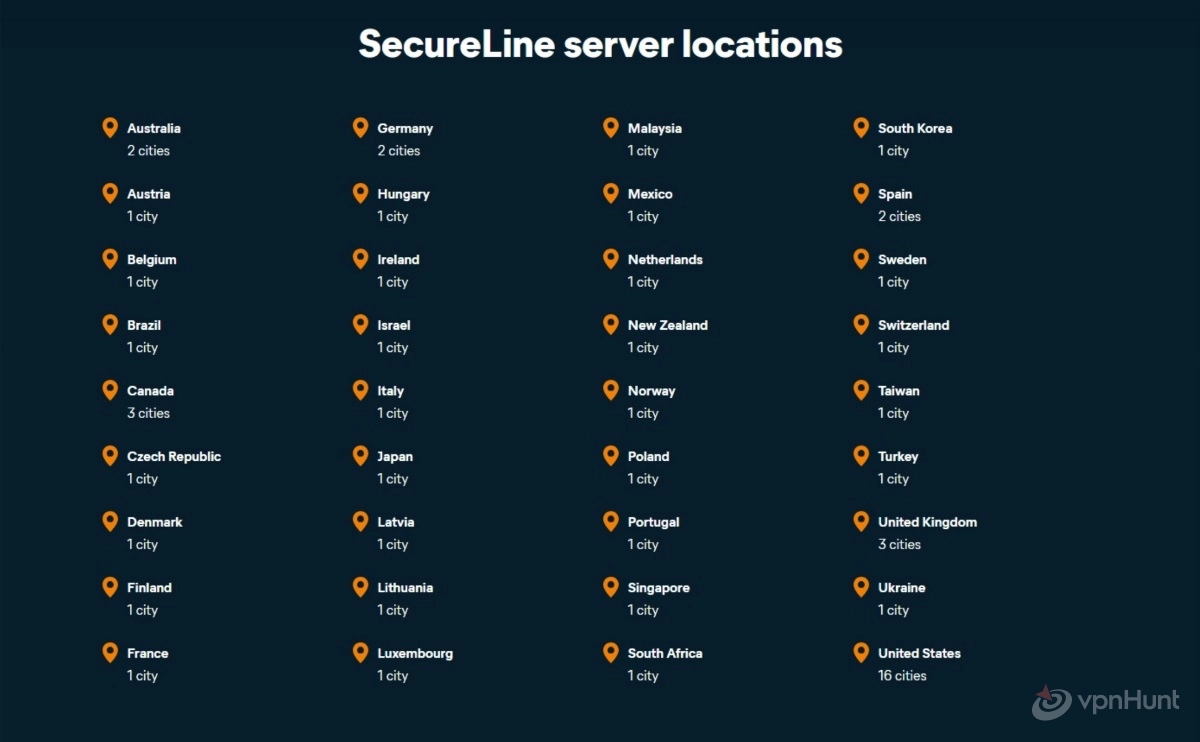Click the pin next to United Kingdom
This screenshot has width=1200, height=742.
click(x=860, y=522)
